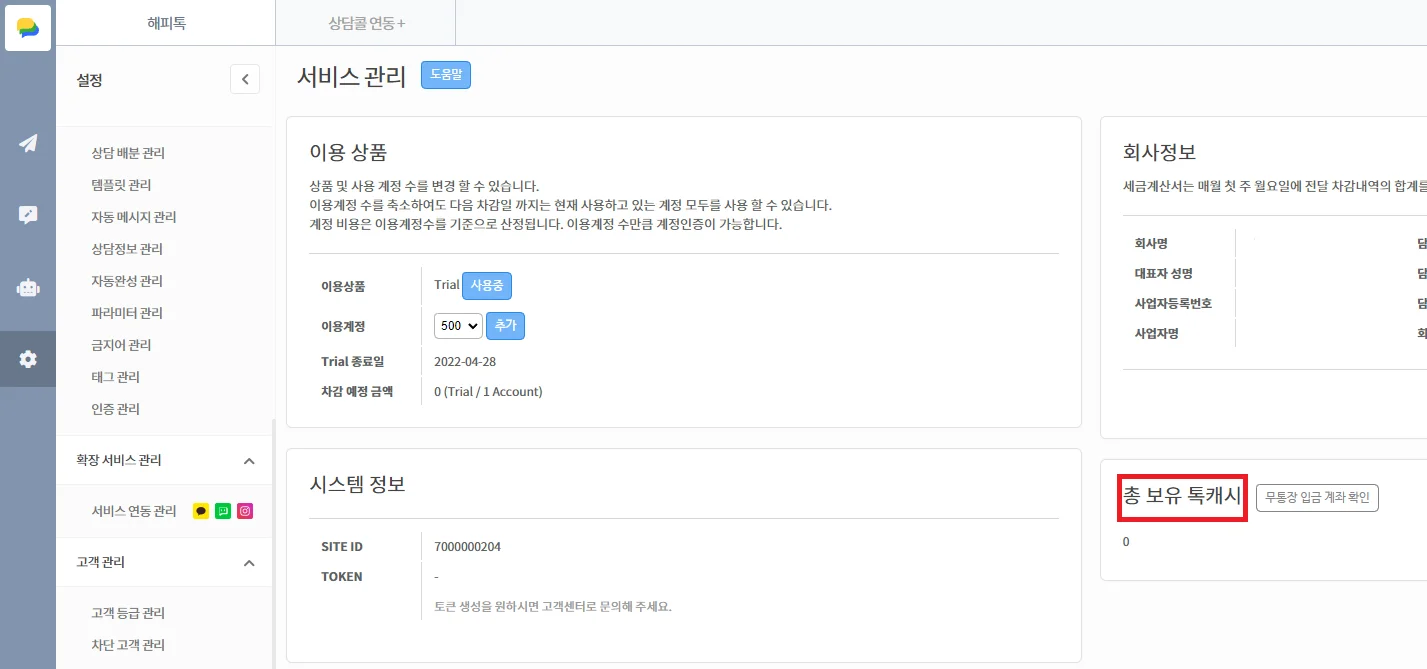The image size is (1427, 669).
Task: Click the green Naver TalkTalk icon
Action: [223, 511]
